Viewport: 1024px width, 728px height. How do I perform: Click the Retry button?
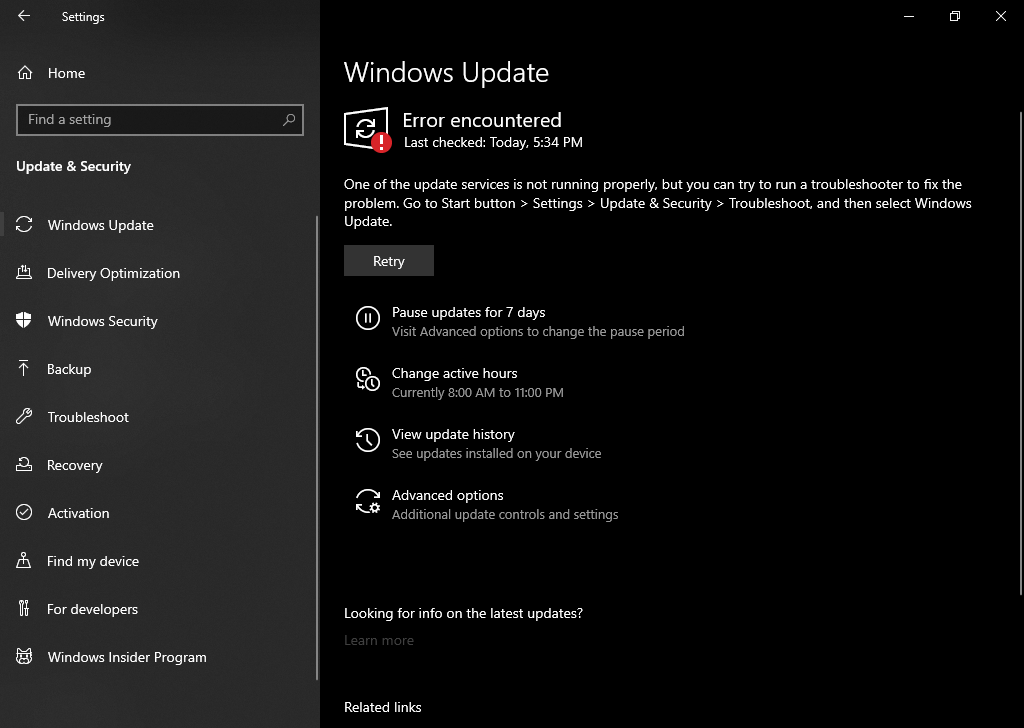click(x=389, y=261)
